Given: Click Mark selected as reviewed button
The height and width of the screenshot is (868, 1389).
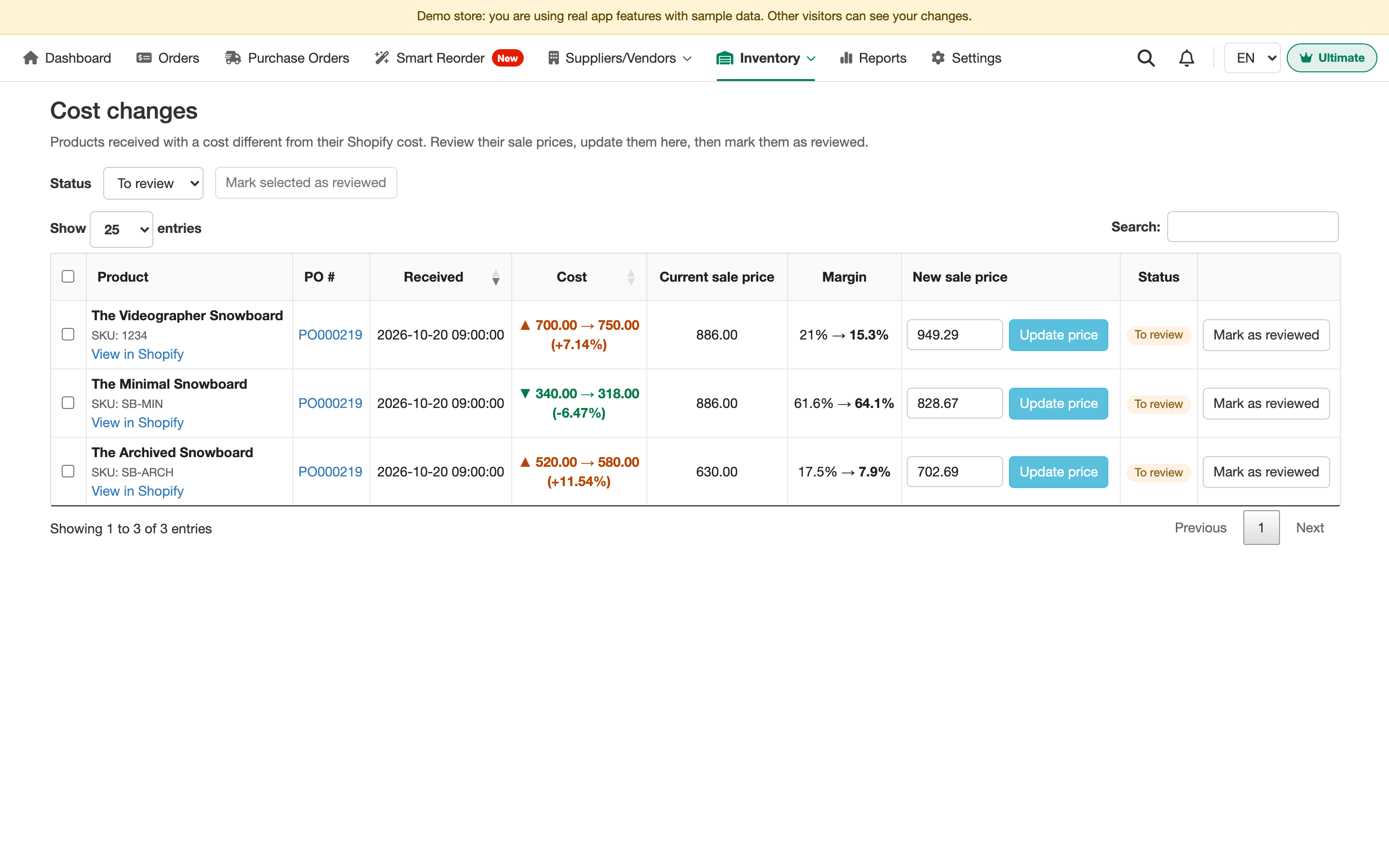Looking at the screenshot, I should pyautogui.click(x=306, y=183).
